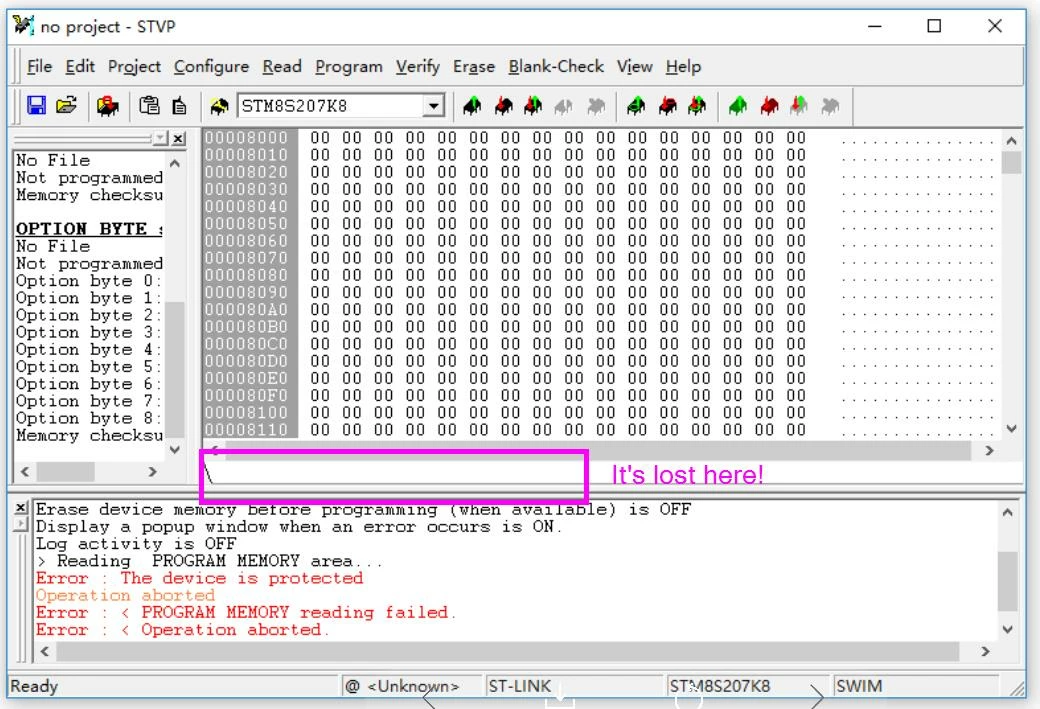1040x709 pixels.
Task: Select address 000080A0 row header
Action: point(246,310)
